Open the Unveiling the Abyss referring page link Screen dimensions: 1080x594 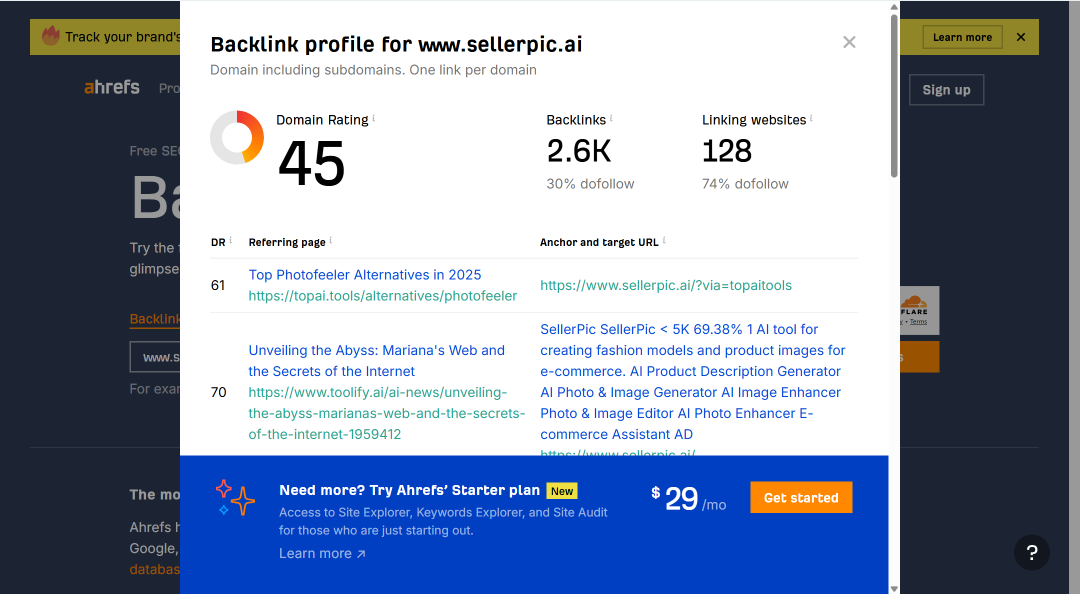(377, 360)
